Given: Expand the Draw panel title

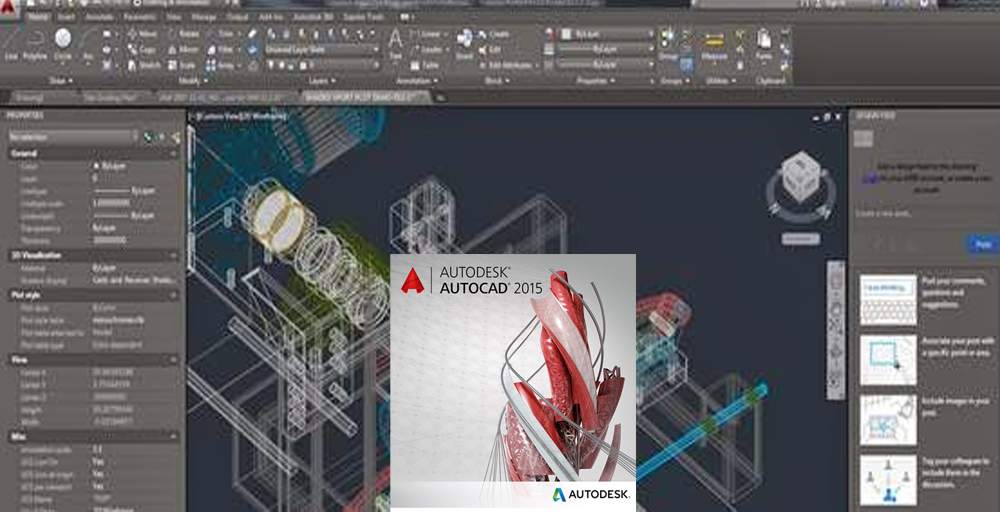Looking at the screenshot, I should 61,81.
